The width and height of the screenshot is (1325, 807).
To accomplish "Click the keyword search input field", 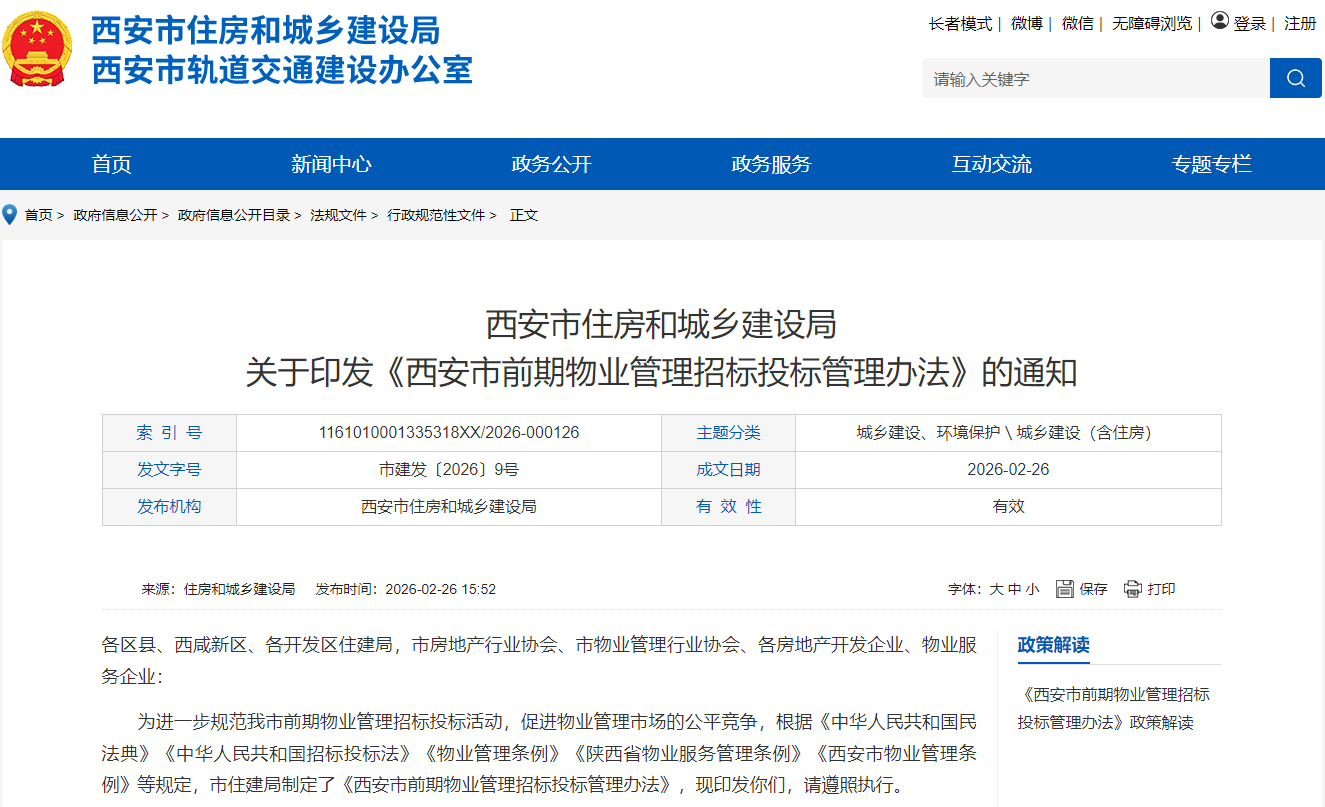I will (x=1090, y=78).
